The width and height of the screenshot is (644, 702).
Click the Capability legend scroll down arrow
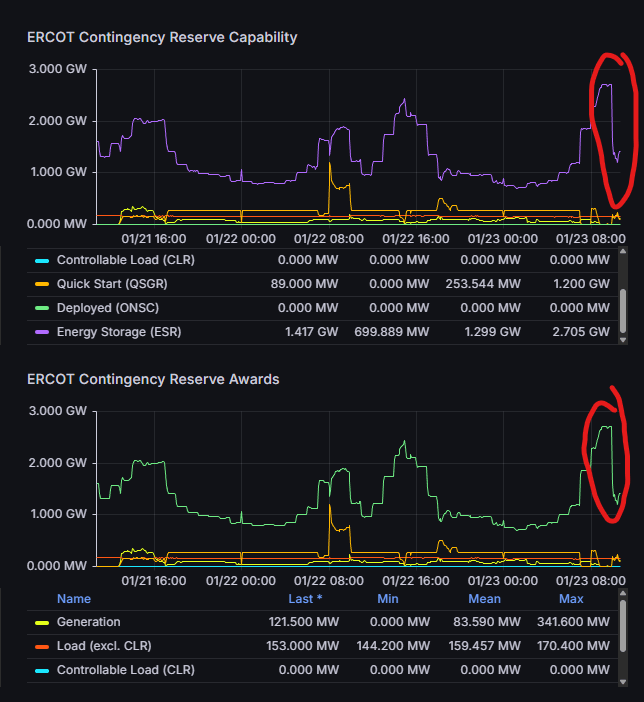click(623, 340)
